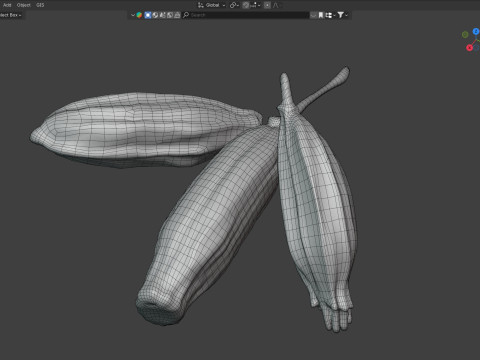The height and width of the screenshot is (360, 480).
Task: Click the green negative Y axis gizmo
Action: tap(465, 34)
